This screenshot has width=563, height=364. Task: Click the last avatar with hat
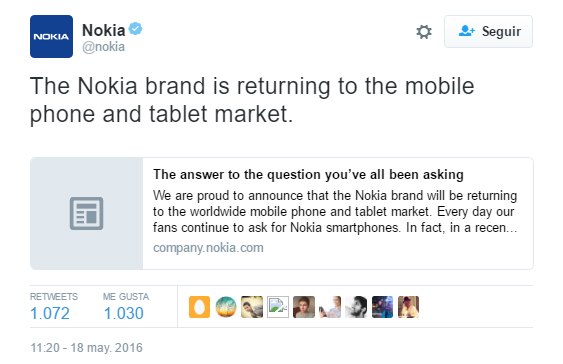point(408,307)
